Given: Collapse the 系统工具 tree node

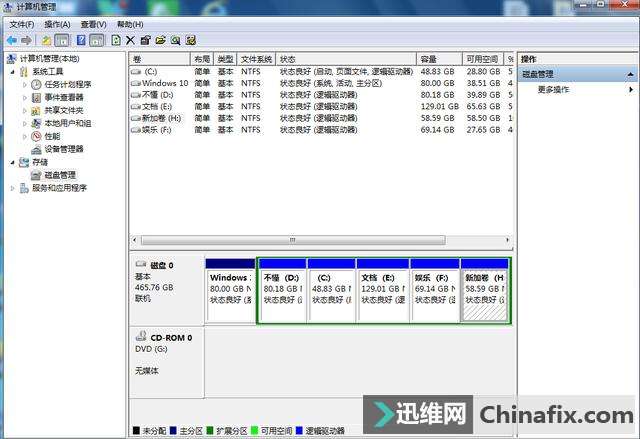Looking at the screenshot, I should tap(13, 72).
